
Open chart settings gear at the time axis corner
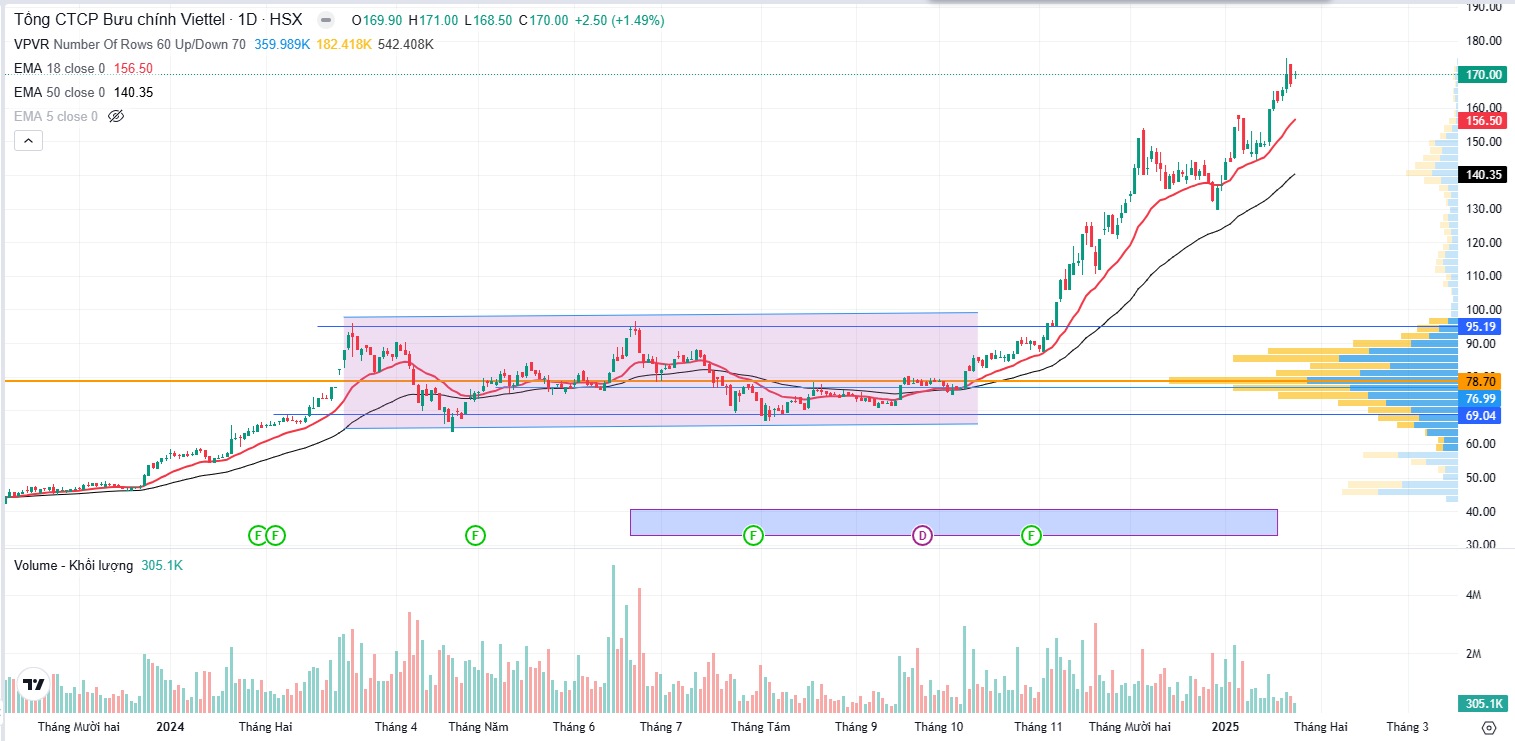pos(1489,727)
